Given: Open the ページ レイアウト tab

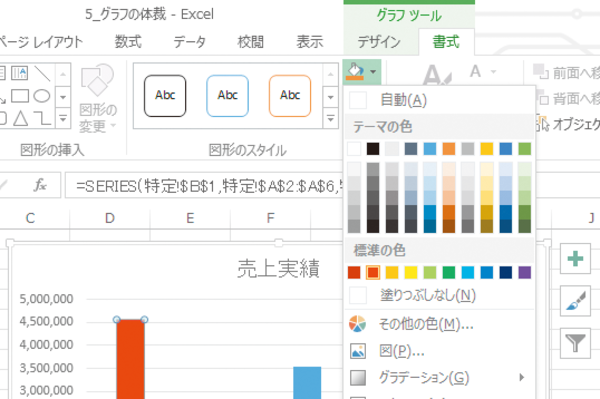Looking at the screenshot, I should 40,42.
